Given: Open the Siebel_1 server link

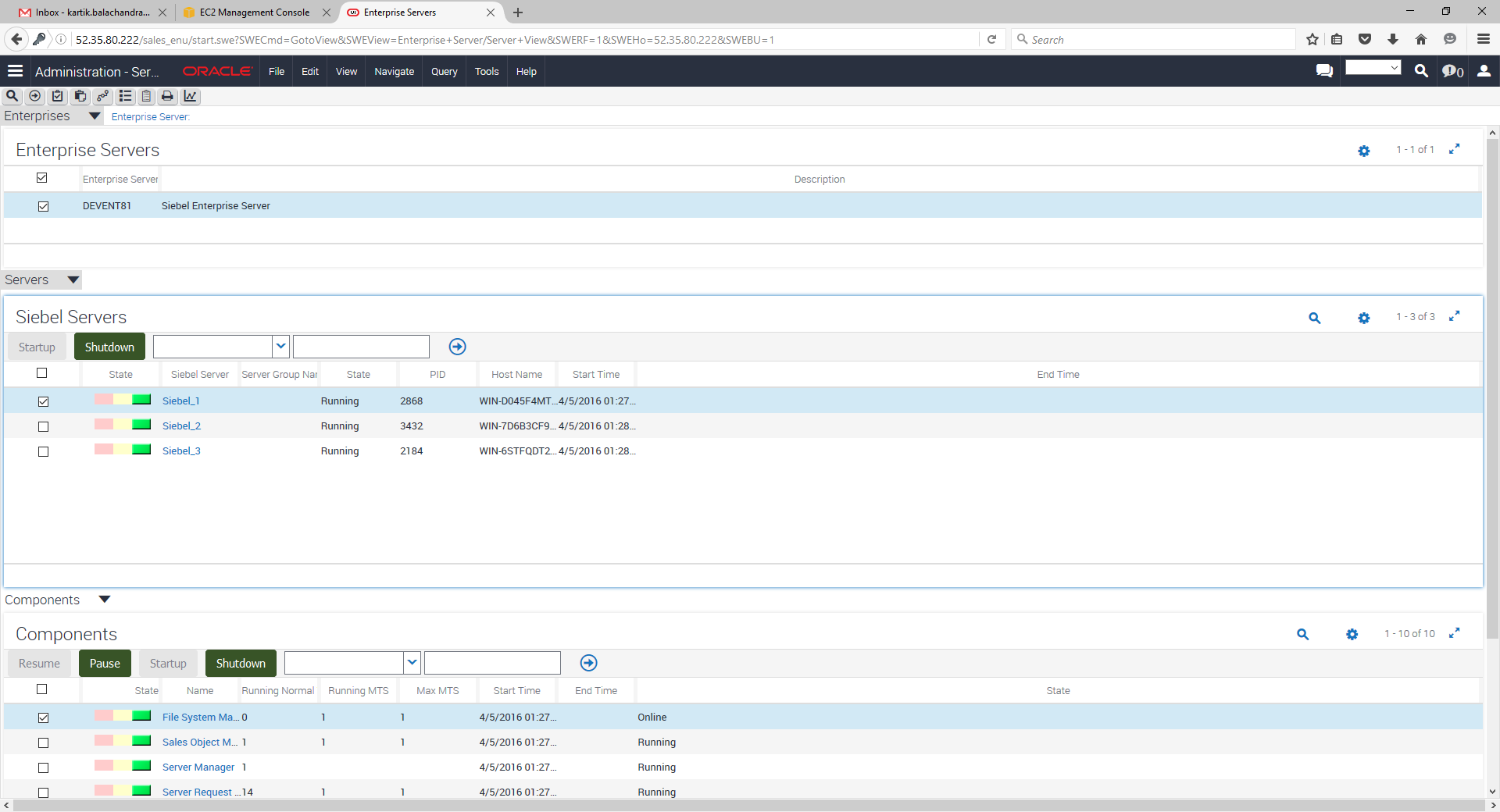Looking at the screenshot, I should (180, 401).
